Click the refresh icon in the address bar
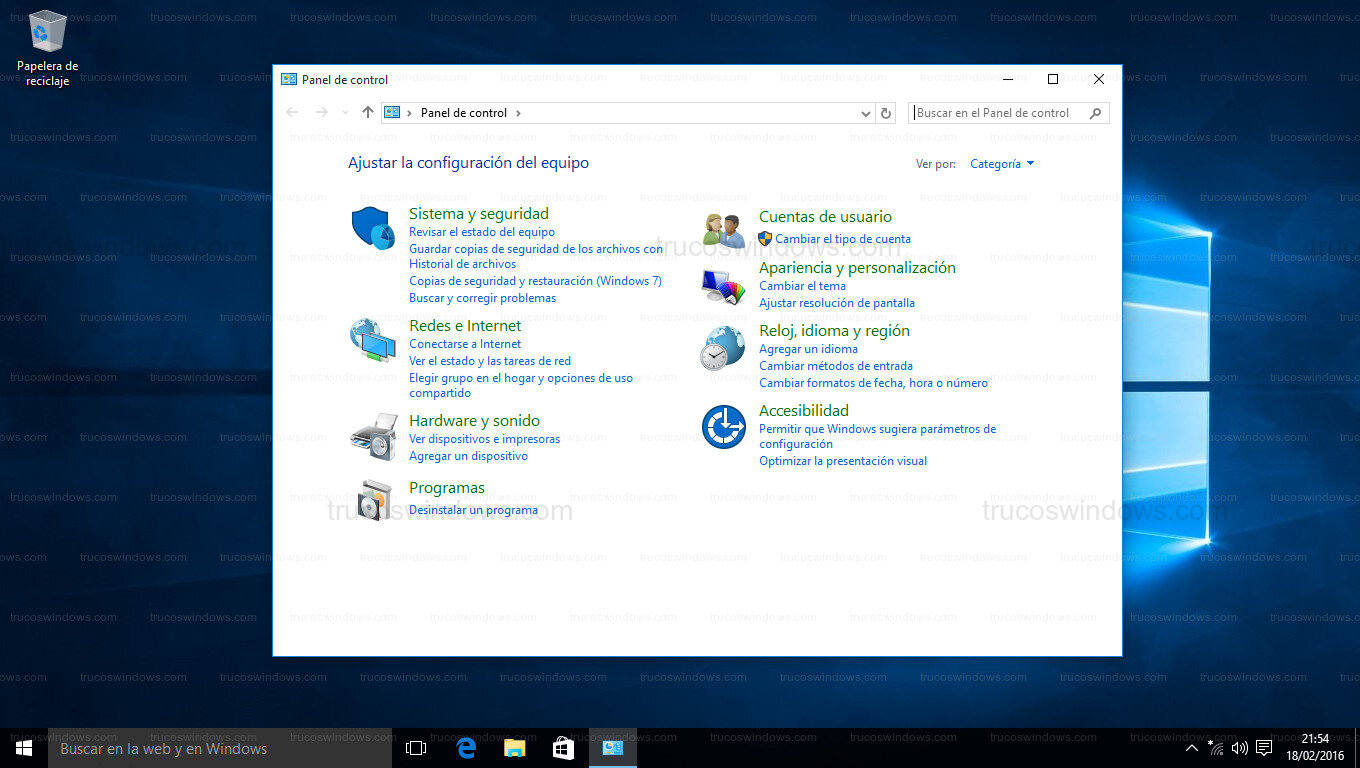Viewport: 1360px width, 768px height. (x=886, y=113)
